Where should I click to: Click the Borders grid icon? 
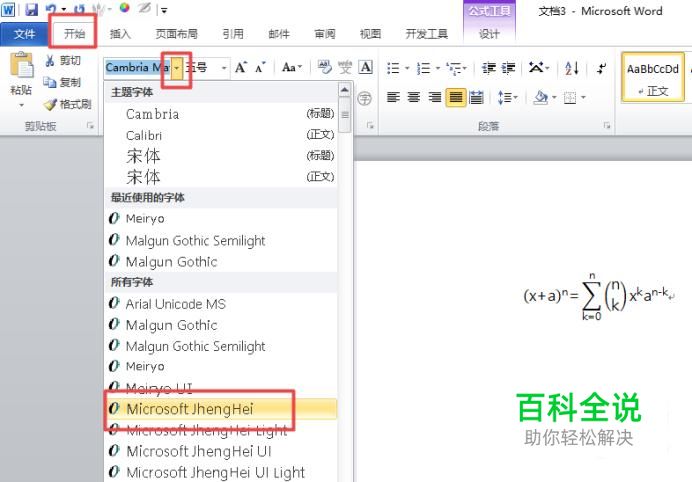point(570,98)
